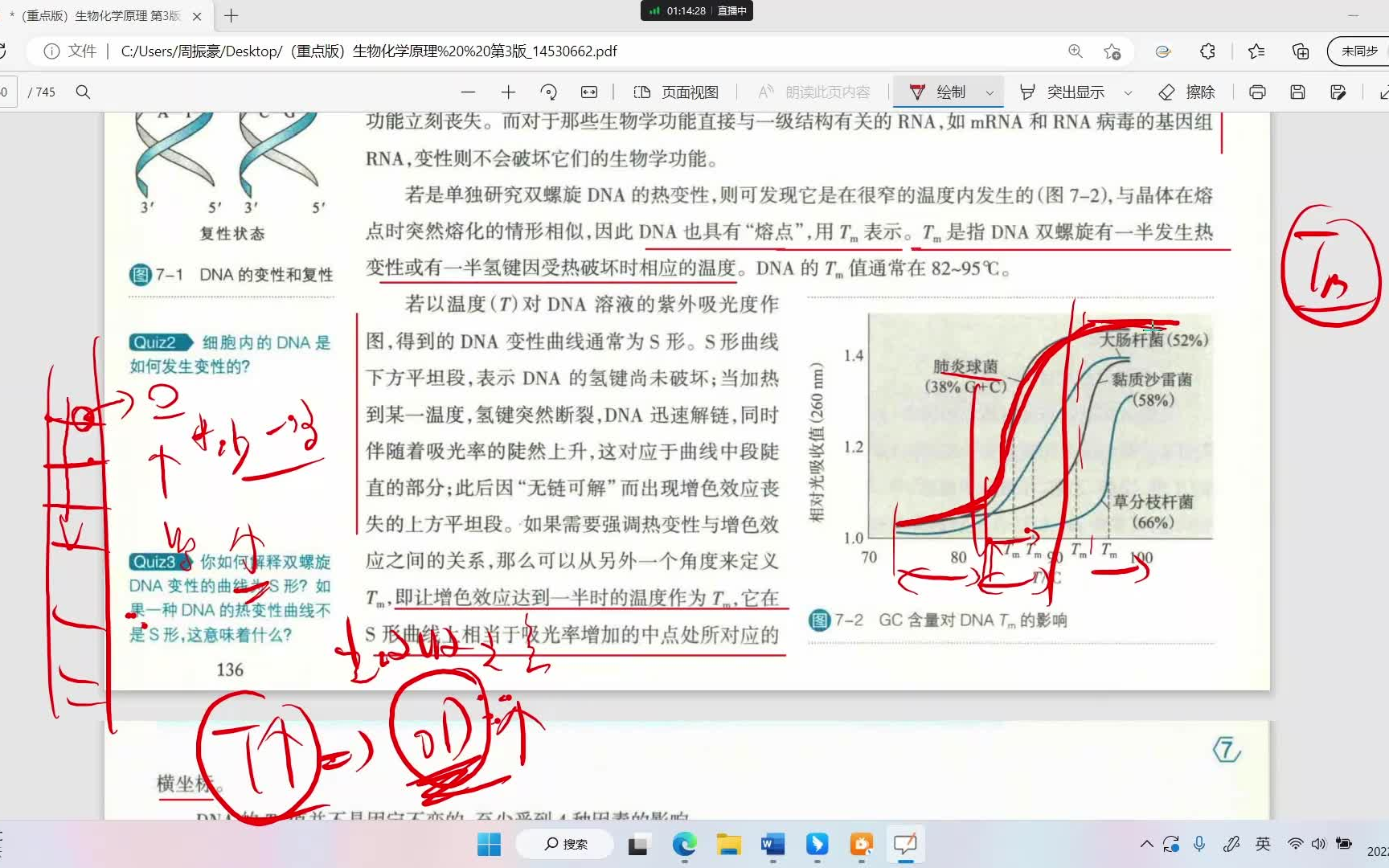
Task: Click the taskbar 搜索 search box
Action: (566, 844)
